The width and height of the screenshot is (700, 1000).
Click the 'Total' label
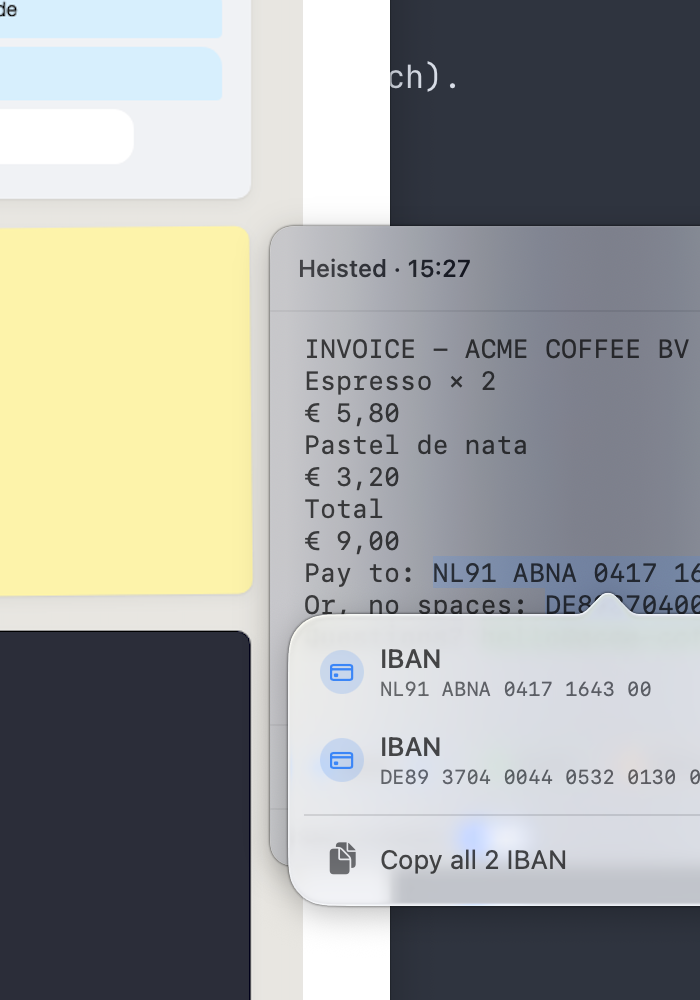[x=344, y=509]
